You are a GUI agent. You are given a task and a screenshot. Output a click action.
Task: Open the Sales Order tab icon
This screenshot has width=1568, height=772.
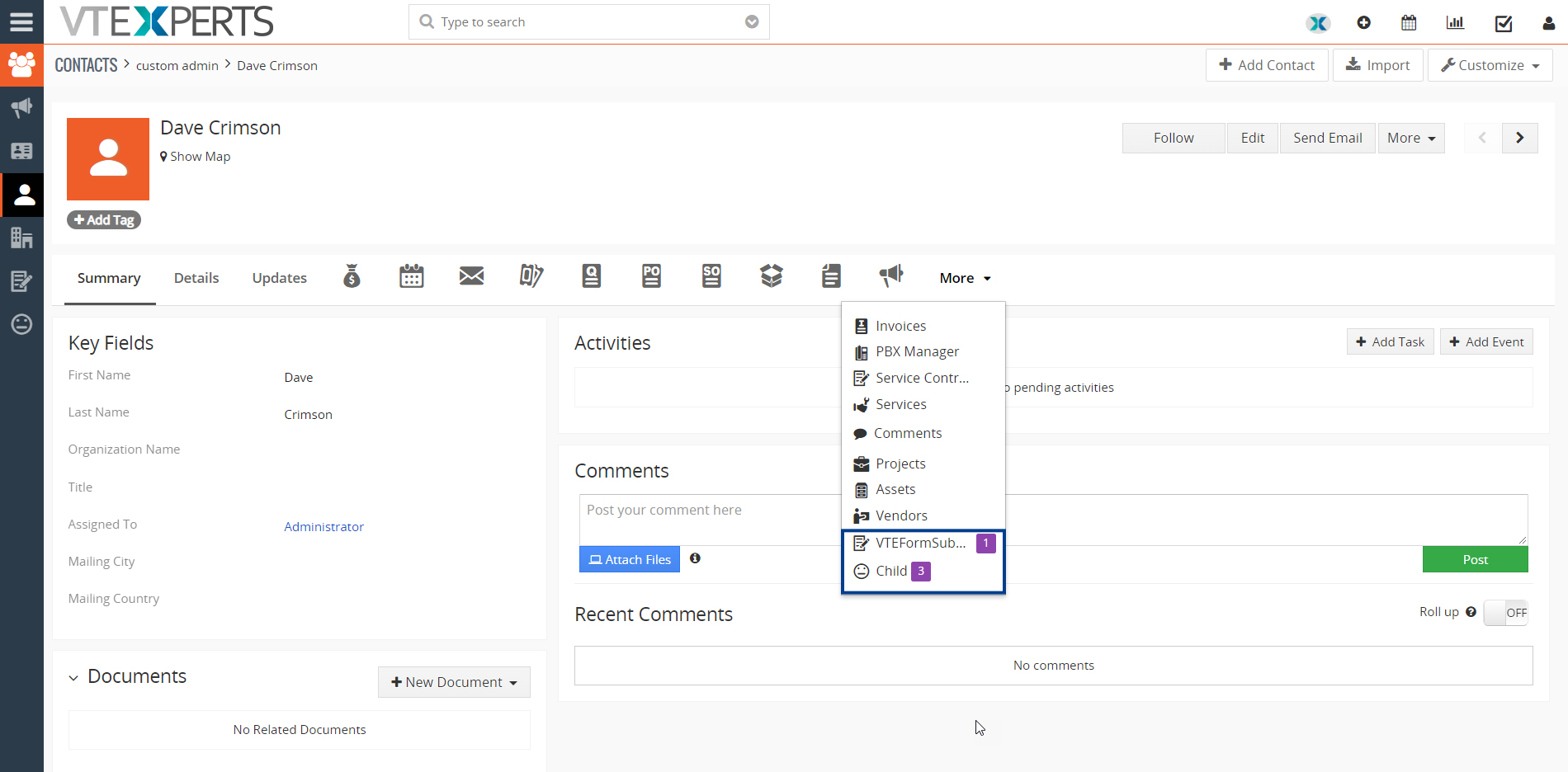(x=711, y=276)
